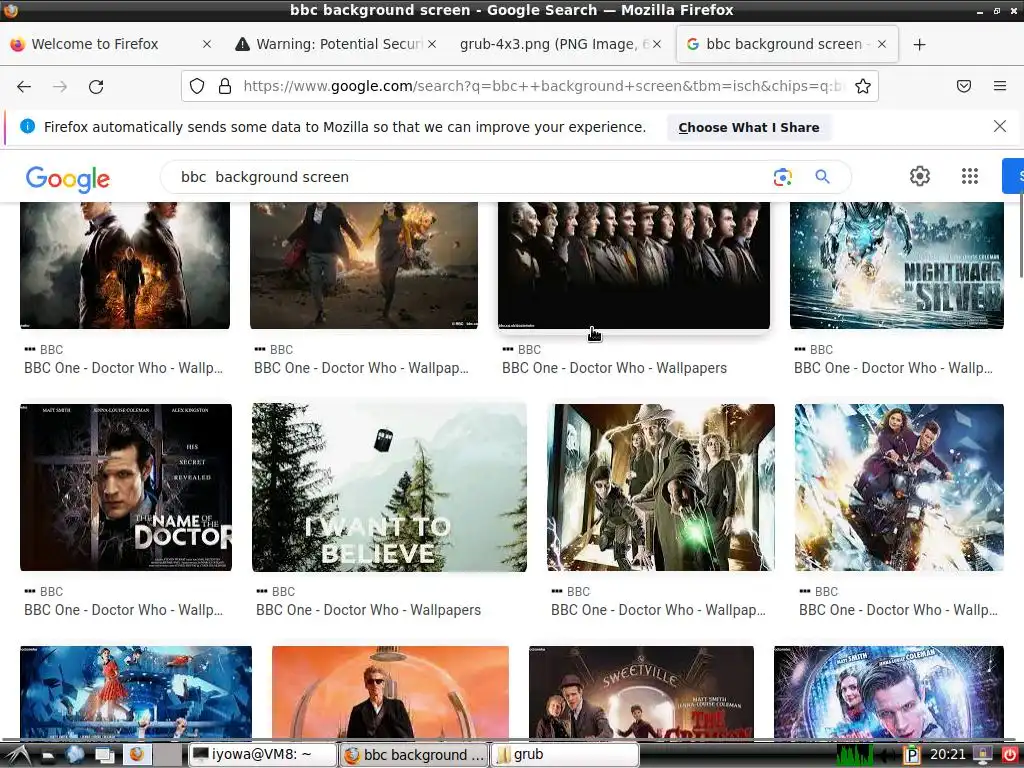Click link under I Want To Believe image

coord(368,610)
